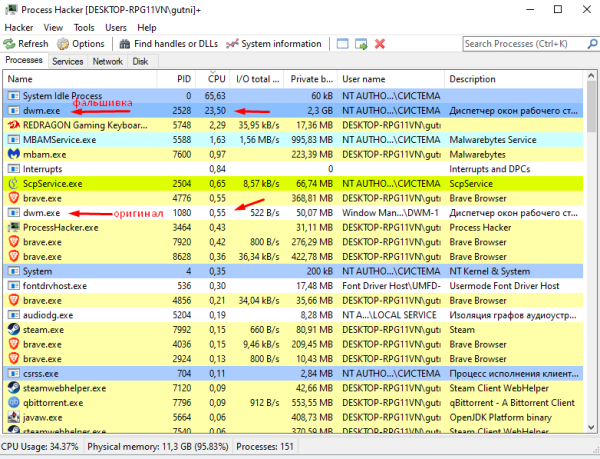The height and width of the screenshot is (459, 600).
Task: Click the Search Processes input field
Action: point(520,44)
